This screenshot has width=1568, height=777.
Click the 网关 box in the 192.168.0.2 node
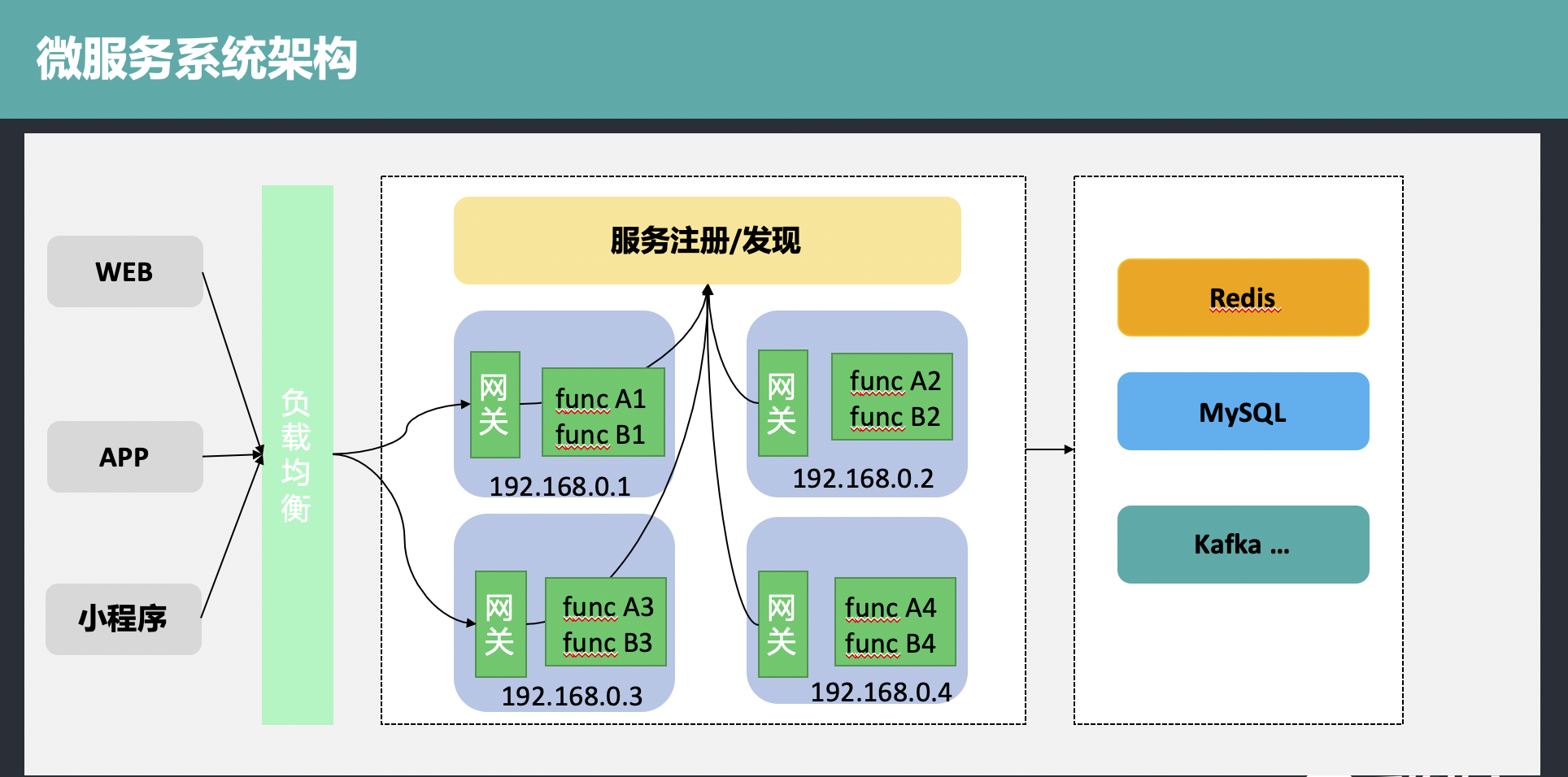coord(782,403)
